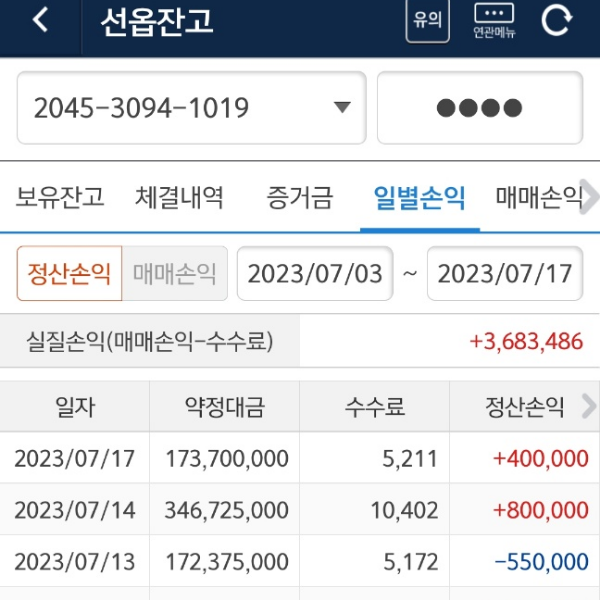Screen dimensions: 600x600
Task: Open the 유의 notice icon
Action: [x=427, y=21]
